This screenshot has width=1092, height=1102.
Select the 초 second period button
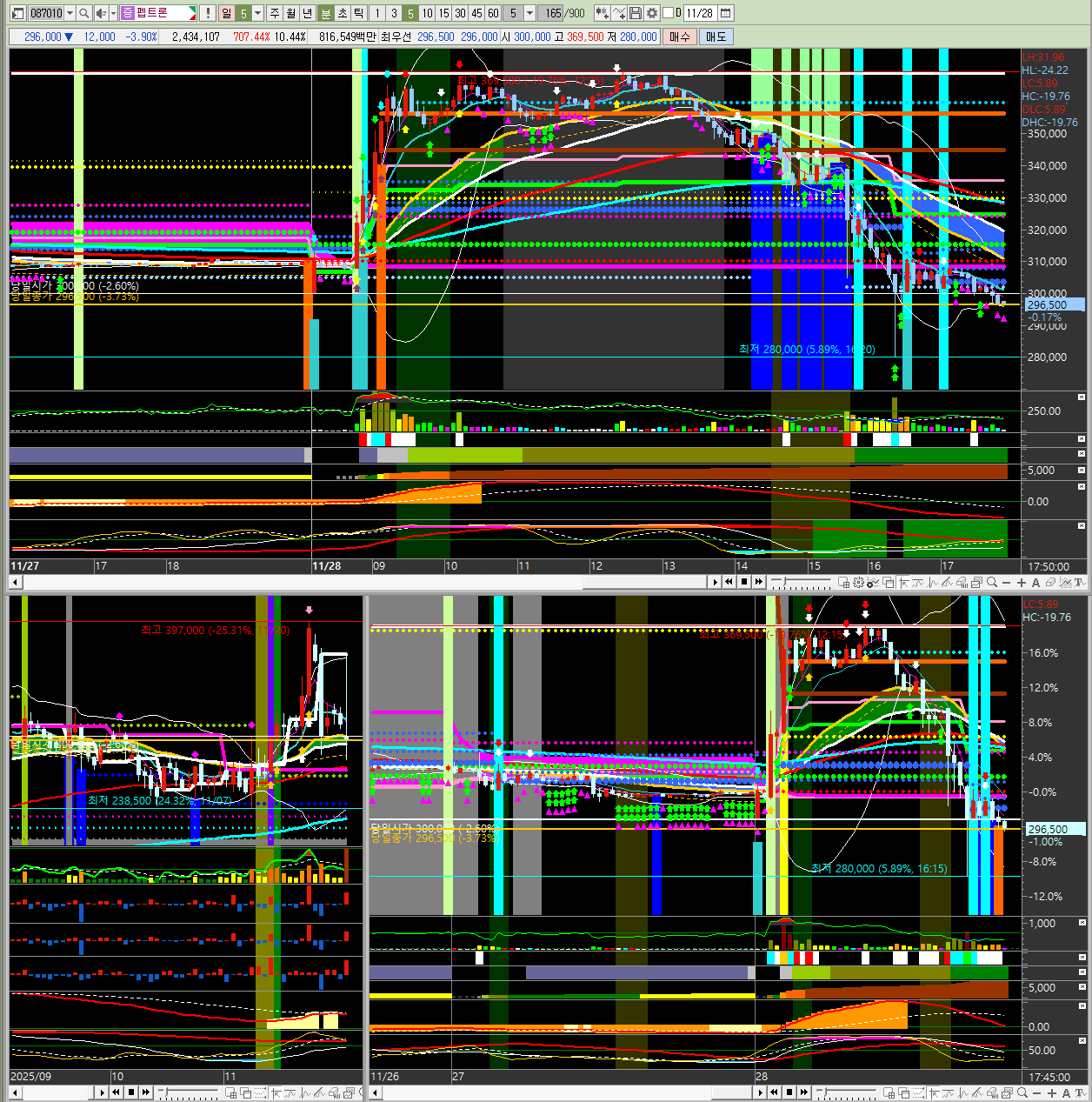(x=342, y=13)
